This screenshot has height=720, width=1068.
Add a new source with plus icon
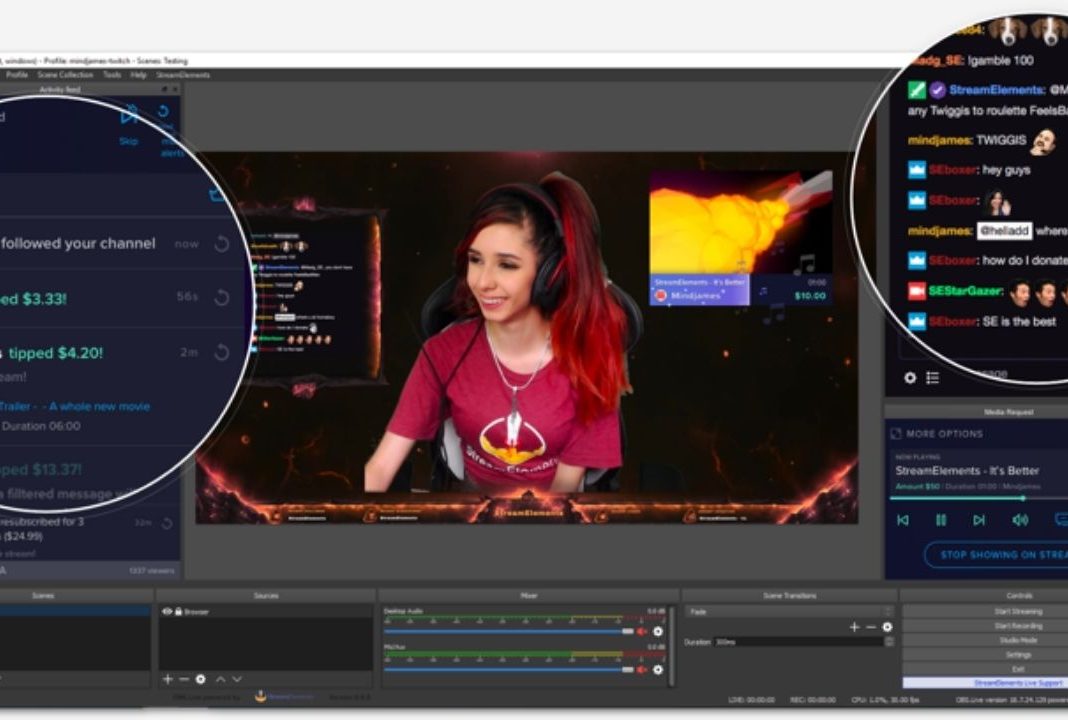pyautogui.click(x=168, y=679)
